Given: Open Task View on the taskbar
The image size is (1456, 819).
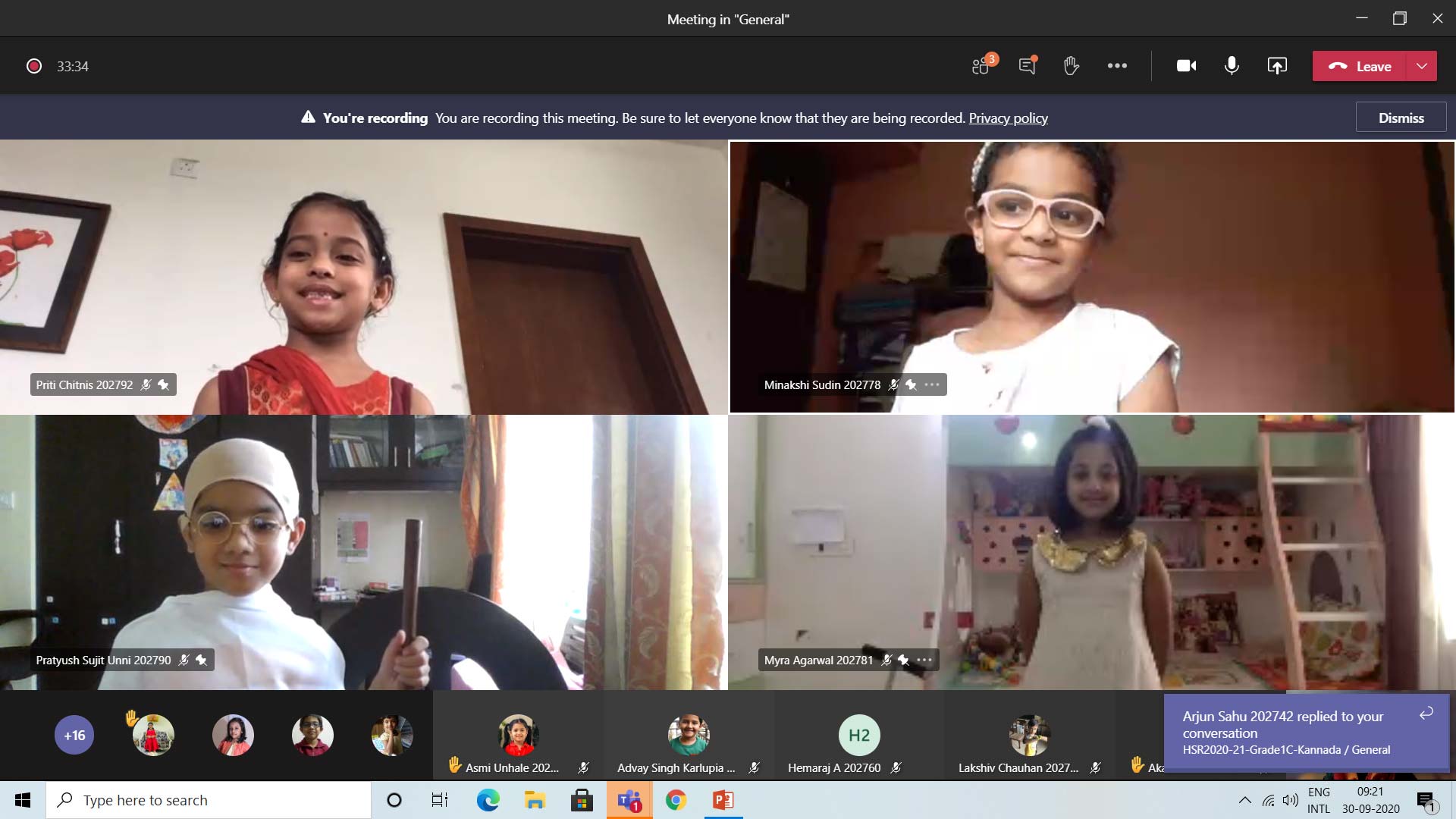Looking at the screenshot, I should [x=440, y=800].
